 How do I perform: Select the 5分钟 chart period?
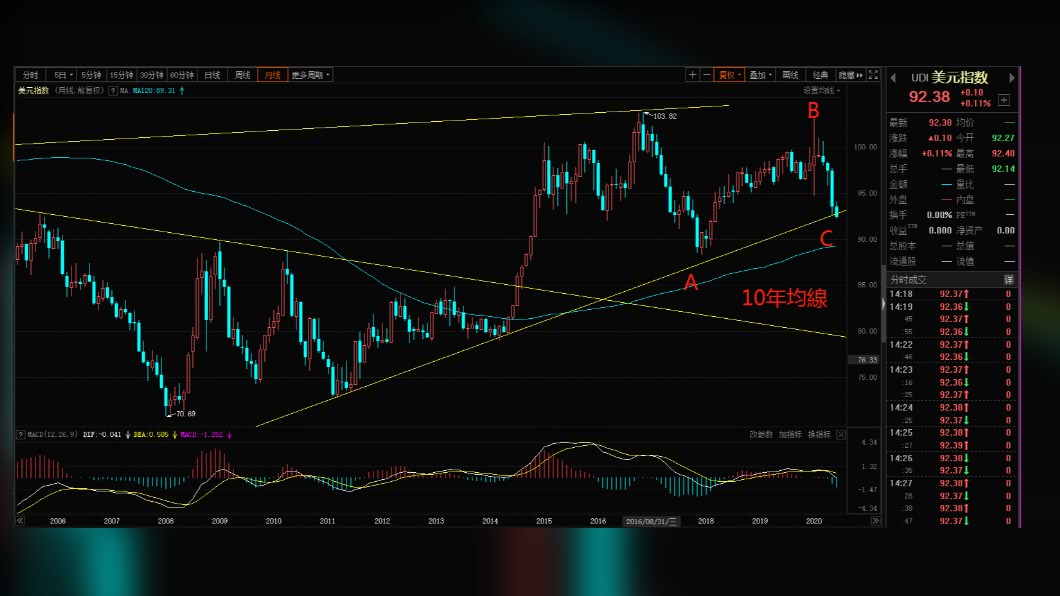click(91, 75)
